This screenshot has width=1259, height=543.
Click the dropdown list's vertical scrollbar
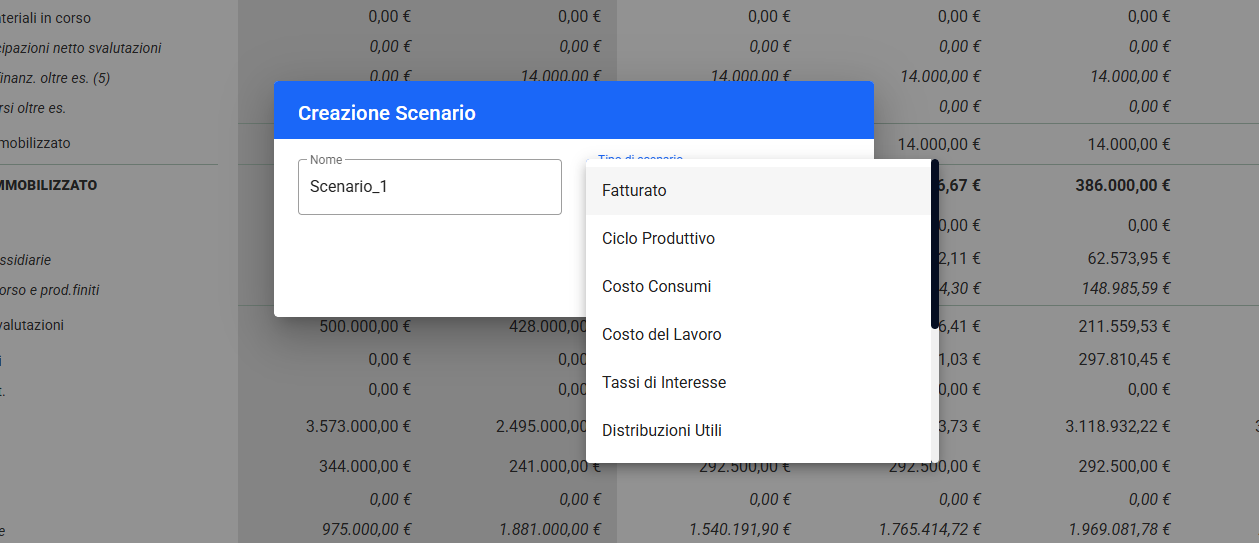(x=935, y=245)
